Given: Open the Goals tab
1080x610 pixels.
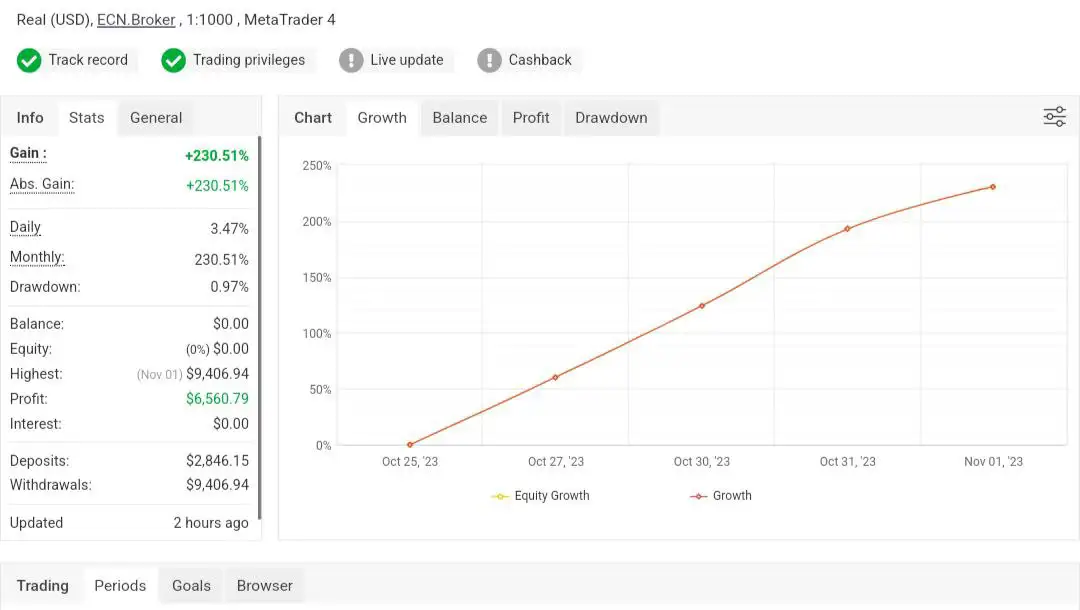Looking at the screenshot, I should 191,586.
